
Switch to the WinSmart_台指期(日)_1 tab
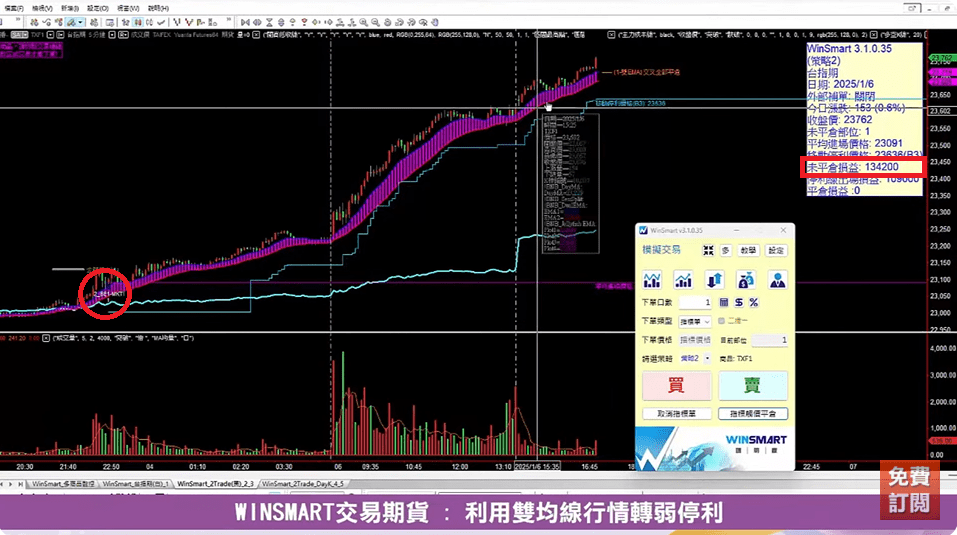tap(135, 484)
